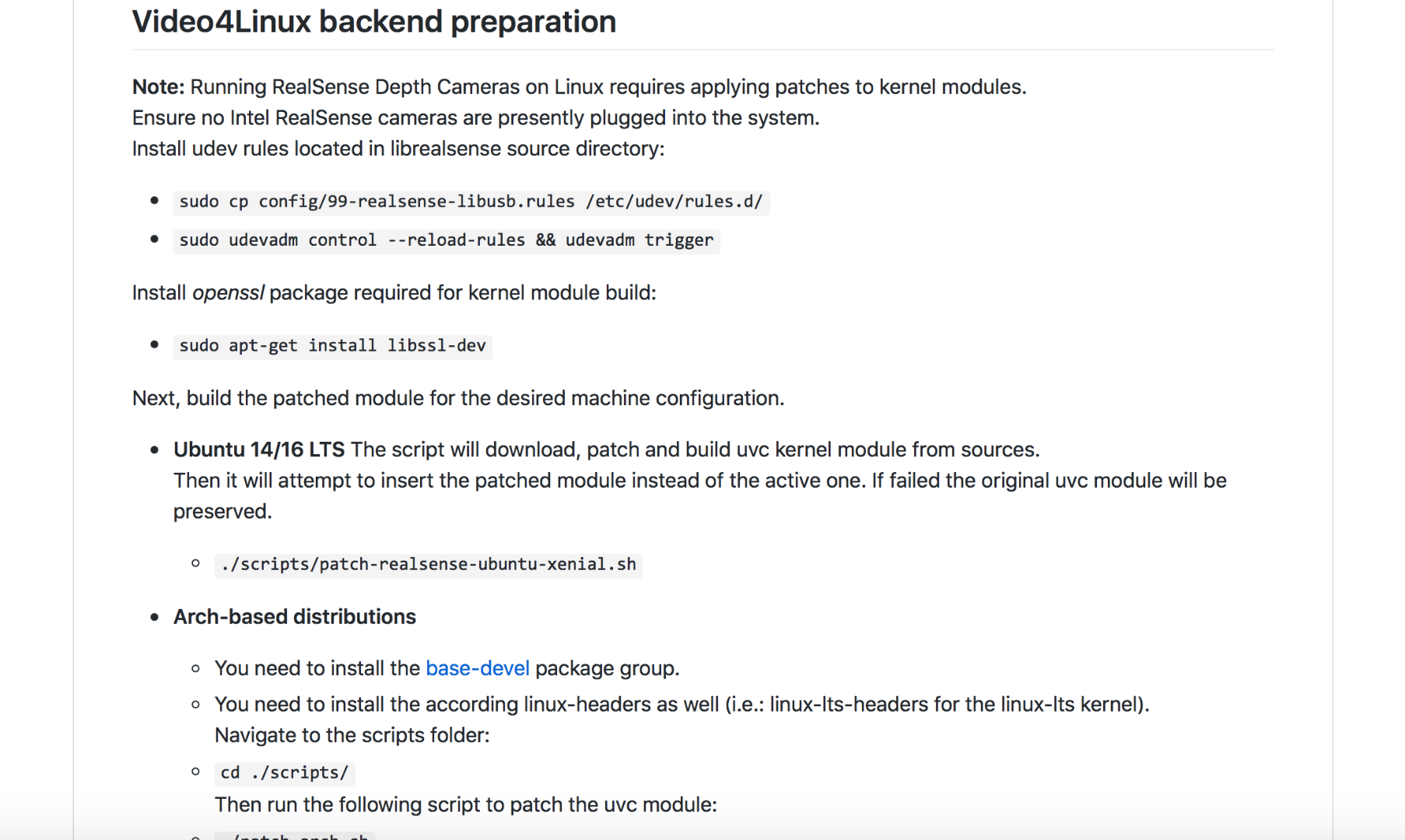Click the 'Next, build the patched module' sentence
The height and width of the screenshot is (840, 1405).
pyautogui.click(x=457, y=398)
